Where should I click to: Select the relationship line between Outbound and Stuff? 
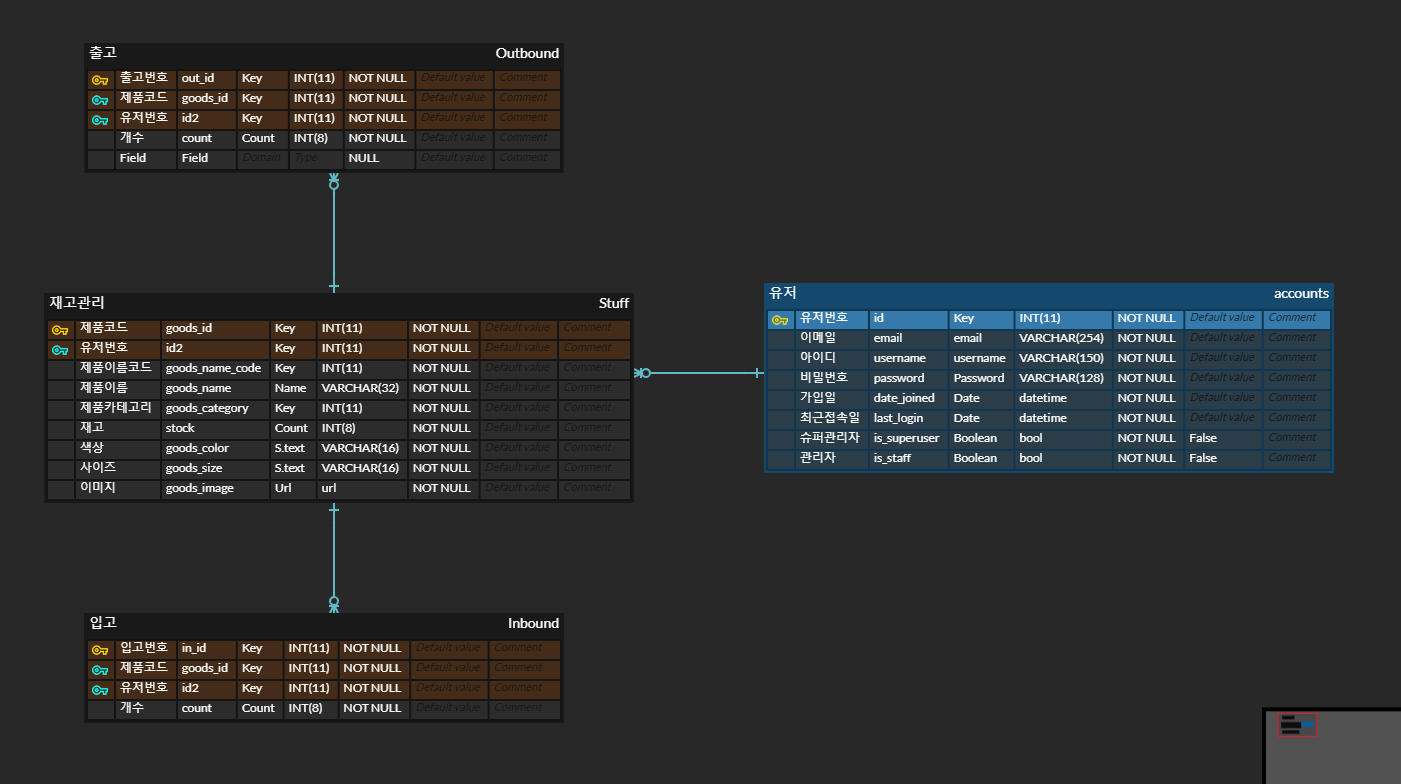coord(334,233)
